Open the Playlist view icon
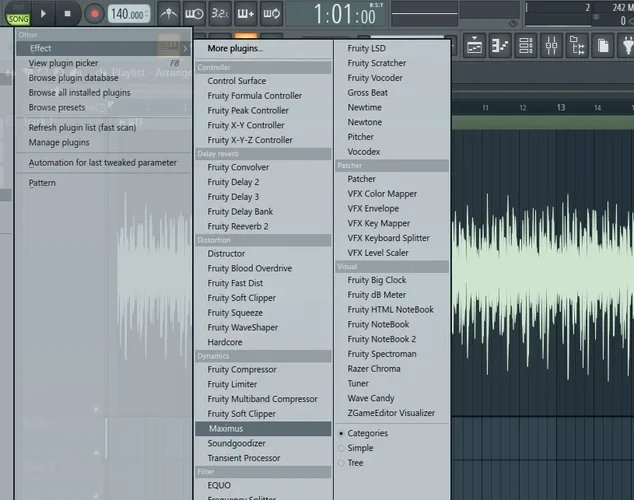The height and width of the screenshot is (500, 634). (473, 45)
